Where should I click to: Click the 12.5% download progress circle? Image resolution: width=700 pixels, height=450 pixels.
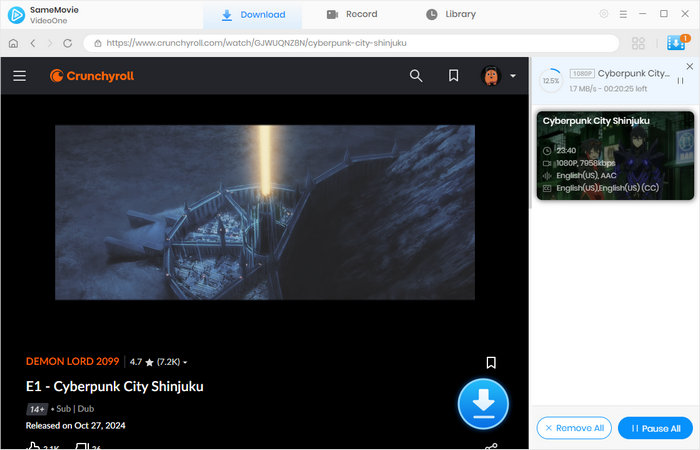tap(551, 81)
